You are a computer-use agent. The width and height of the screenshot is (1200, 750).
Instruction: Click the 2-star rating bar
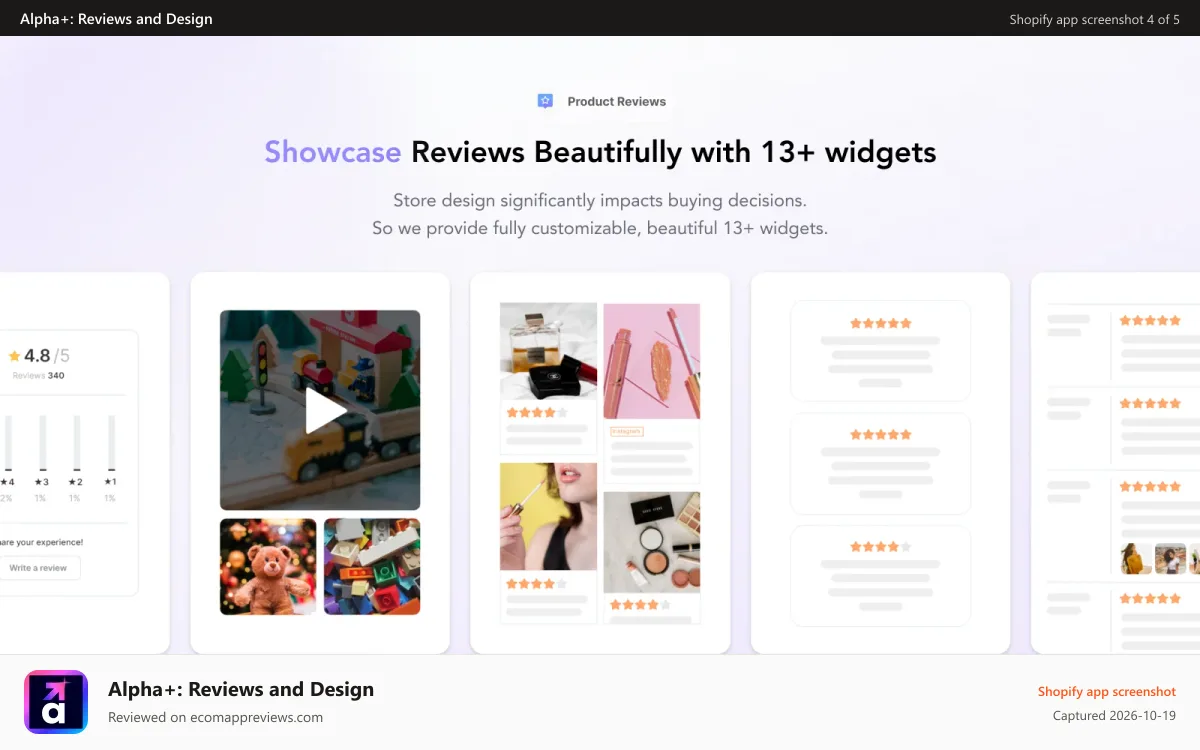pyautogui.click(x=76, y=443)
